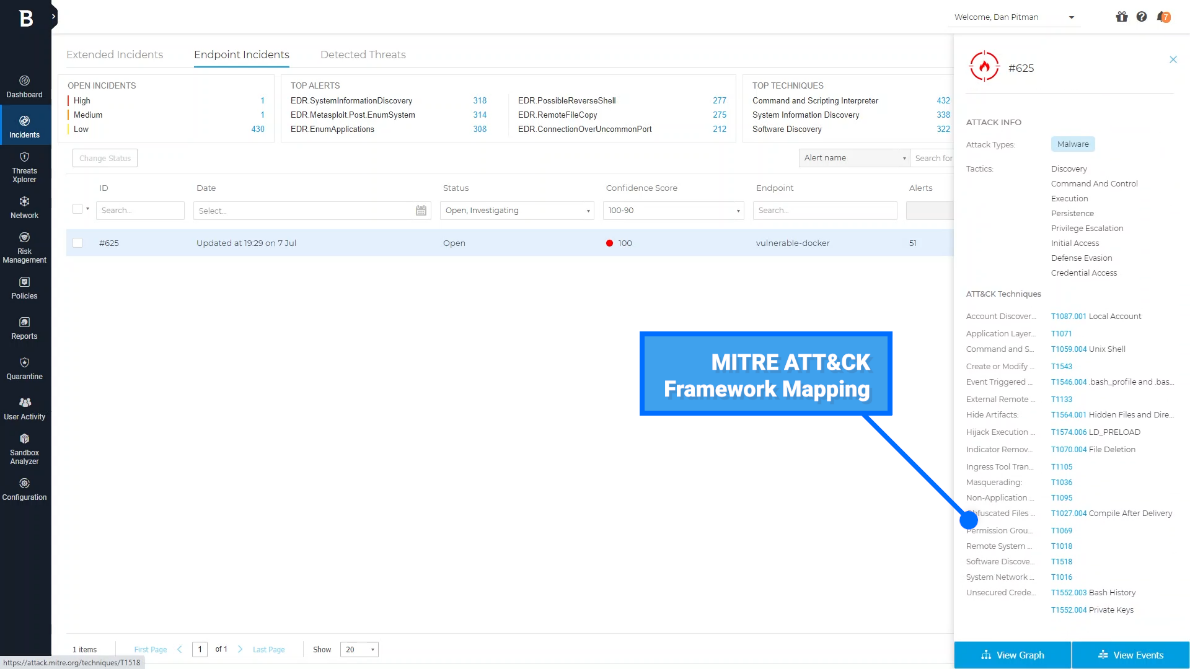Click the High open incidents count

[x=263, y=101]
